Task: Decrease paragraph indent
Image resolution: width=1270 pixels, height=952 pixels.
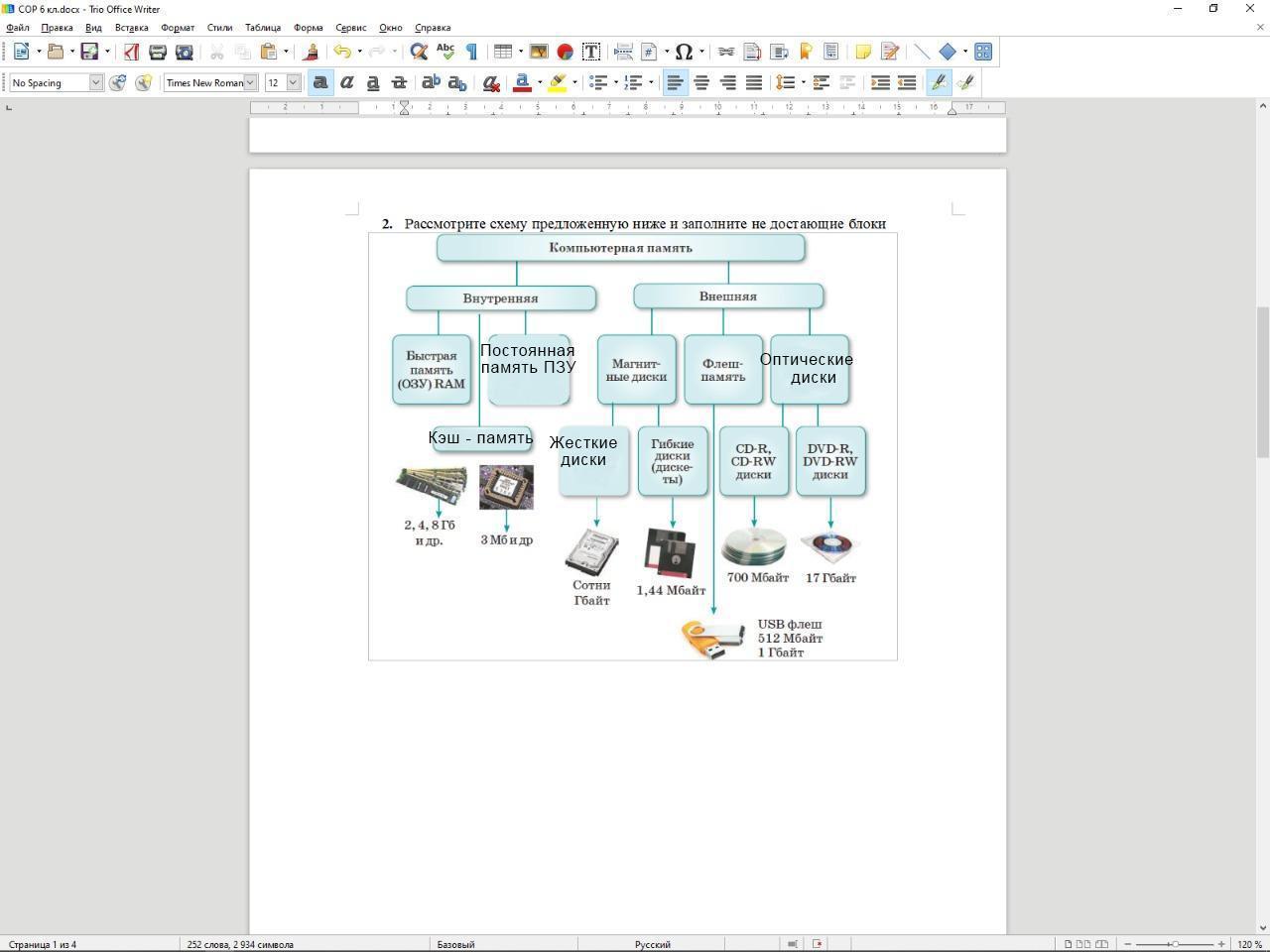Action: [907, 82]
